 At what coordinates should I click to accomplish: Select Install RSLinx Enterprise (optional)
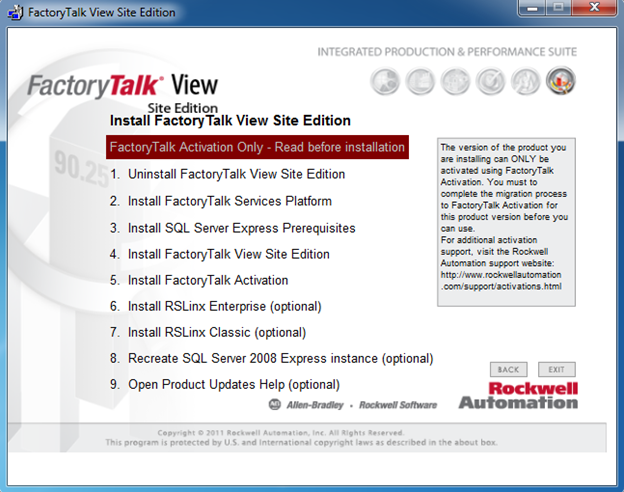point(216,307)
